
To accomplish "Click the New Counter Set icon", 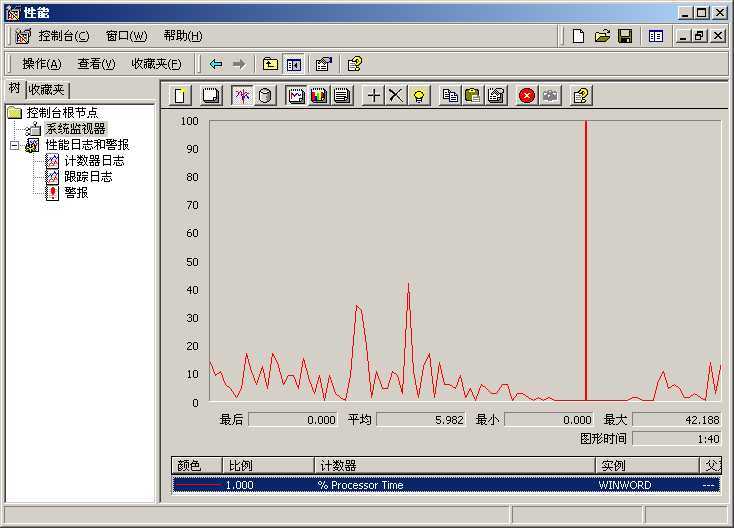I will coord(180,96).
